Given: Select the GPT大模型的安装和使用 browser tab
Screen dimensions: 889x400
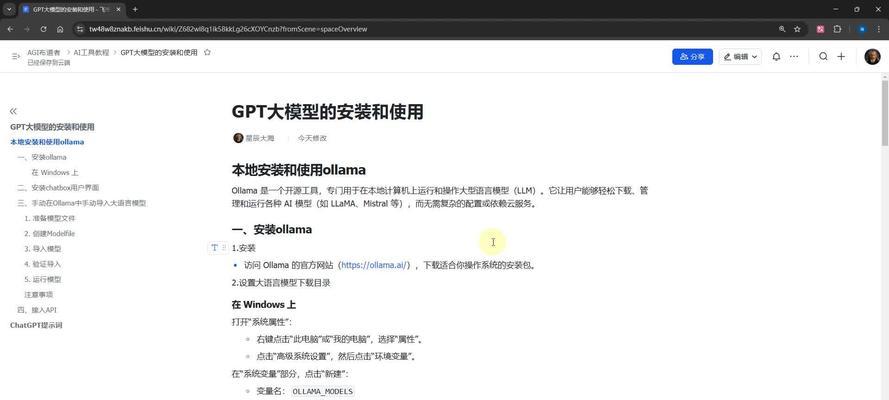Looking at the screenshot, I should point(73,10).
